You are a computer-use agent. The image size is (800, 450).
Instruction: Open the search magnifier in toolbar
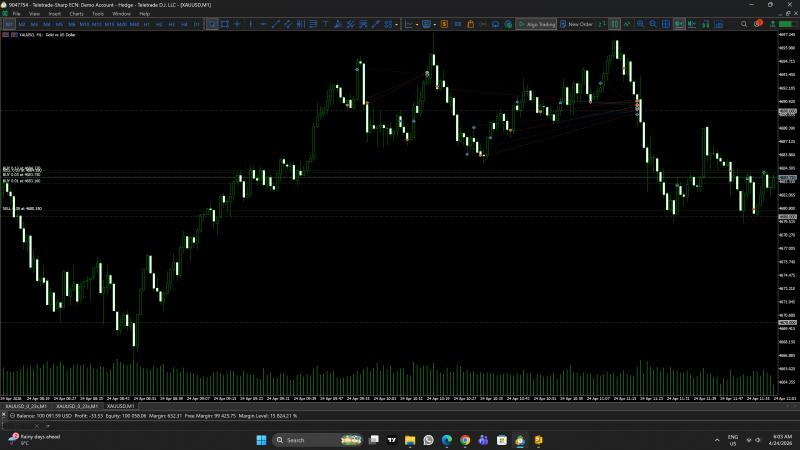[x=744, y=24]
